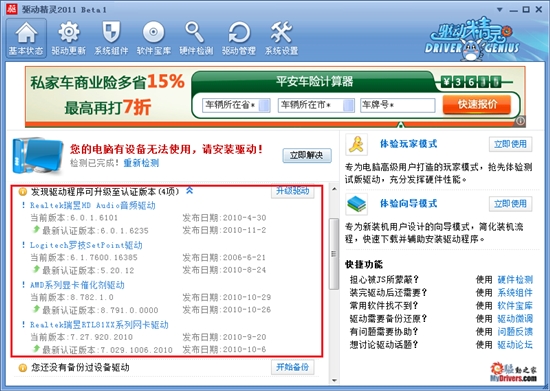Click the scrollbar up arrow
Screen dimensions: 550x391
click(x=334, y=189)
